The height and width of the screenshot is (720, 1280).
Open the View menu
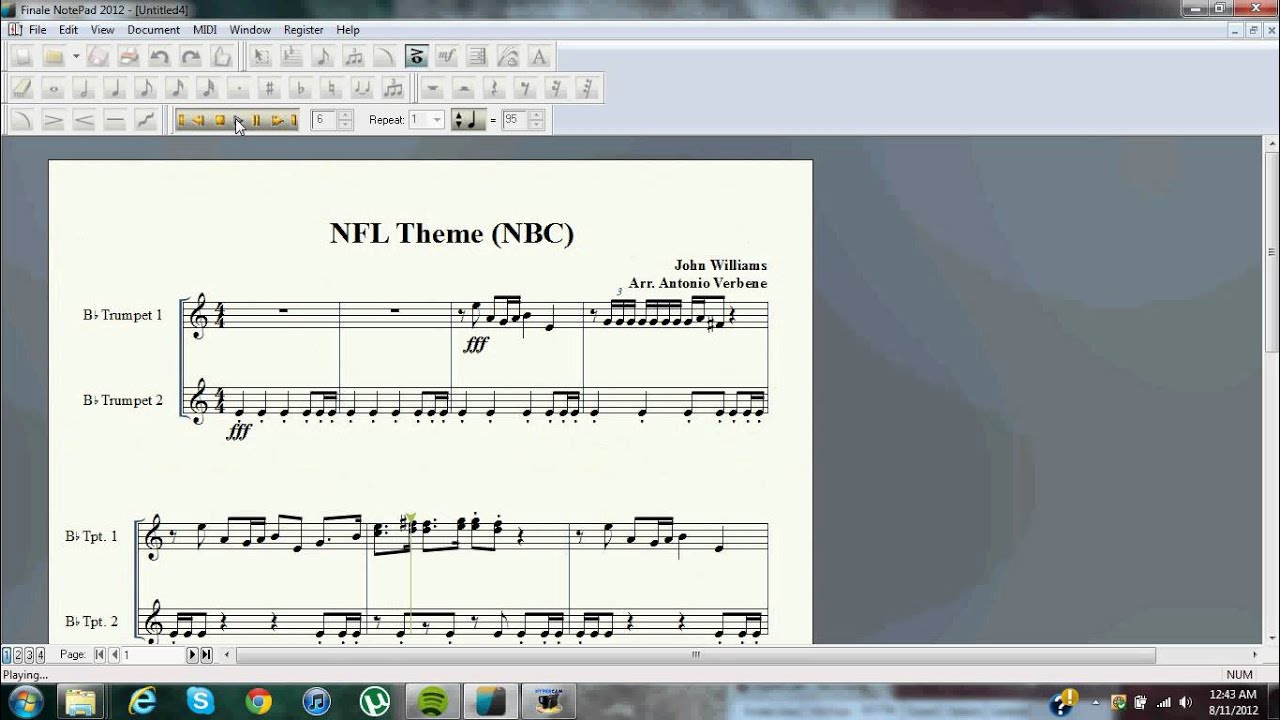pos(102,30)
